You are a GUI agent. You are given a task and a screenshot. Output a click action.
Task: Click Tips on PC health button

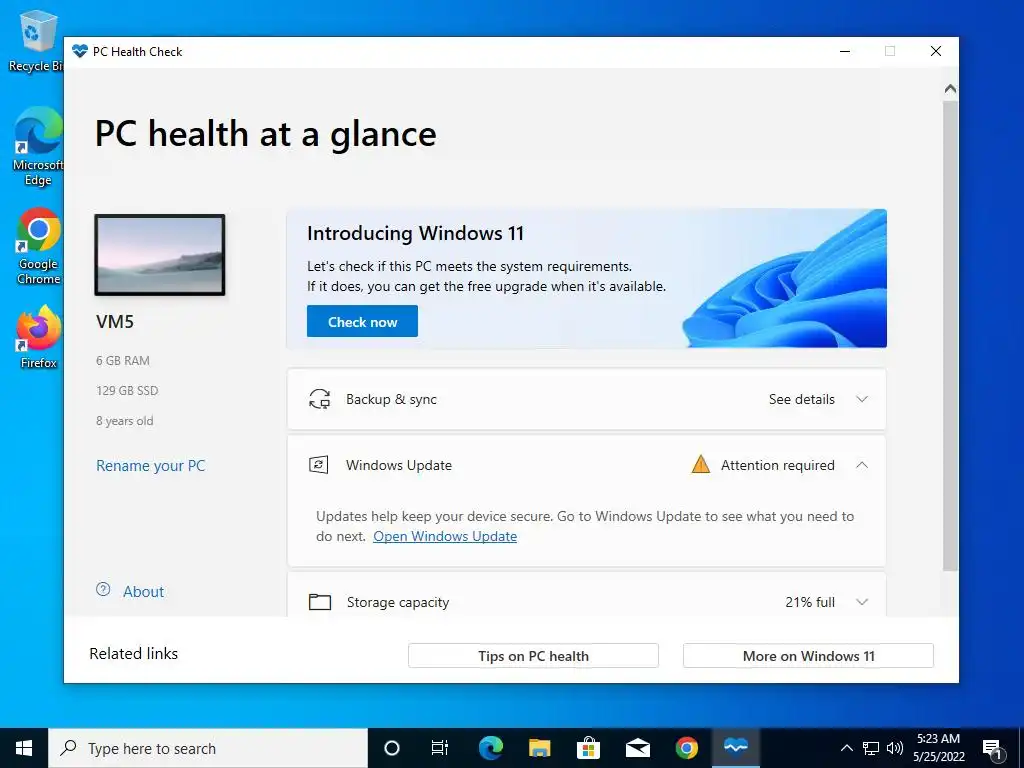point(533,656)
